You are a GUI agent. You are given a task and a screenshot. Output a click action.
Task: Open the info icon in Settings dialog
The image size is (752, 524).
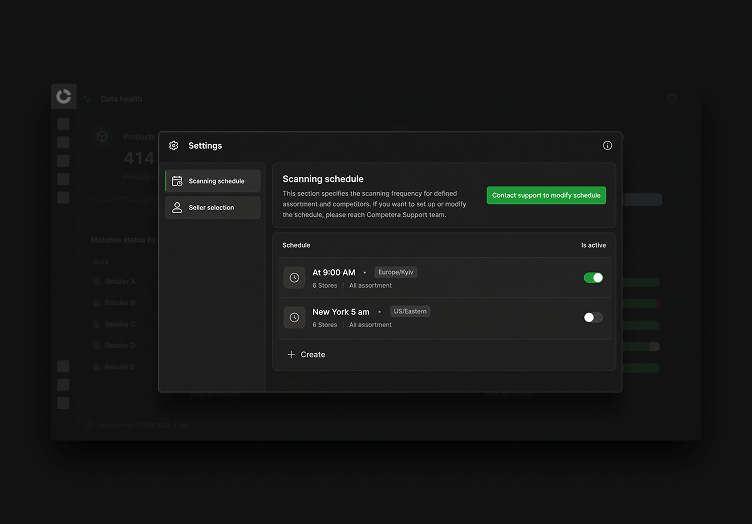pyautogui.click(x=607, y=145)
